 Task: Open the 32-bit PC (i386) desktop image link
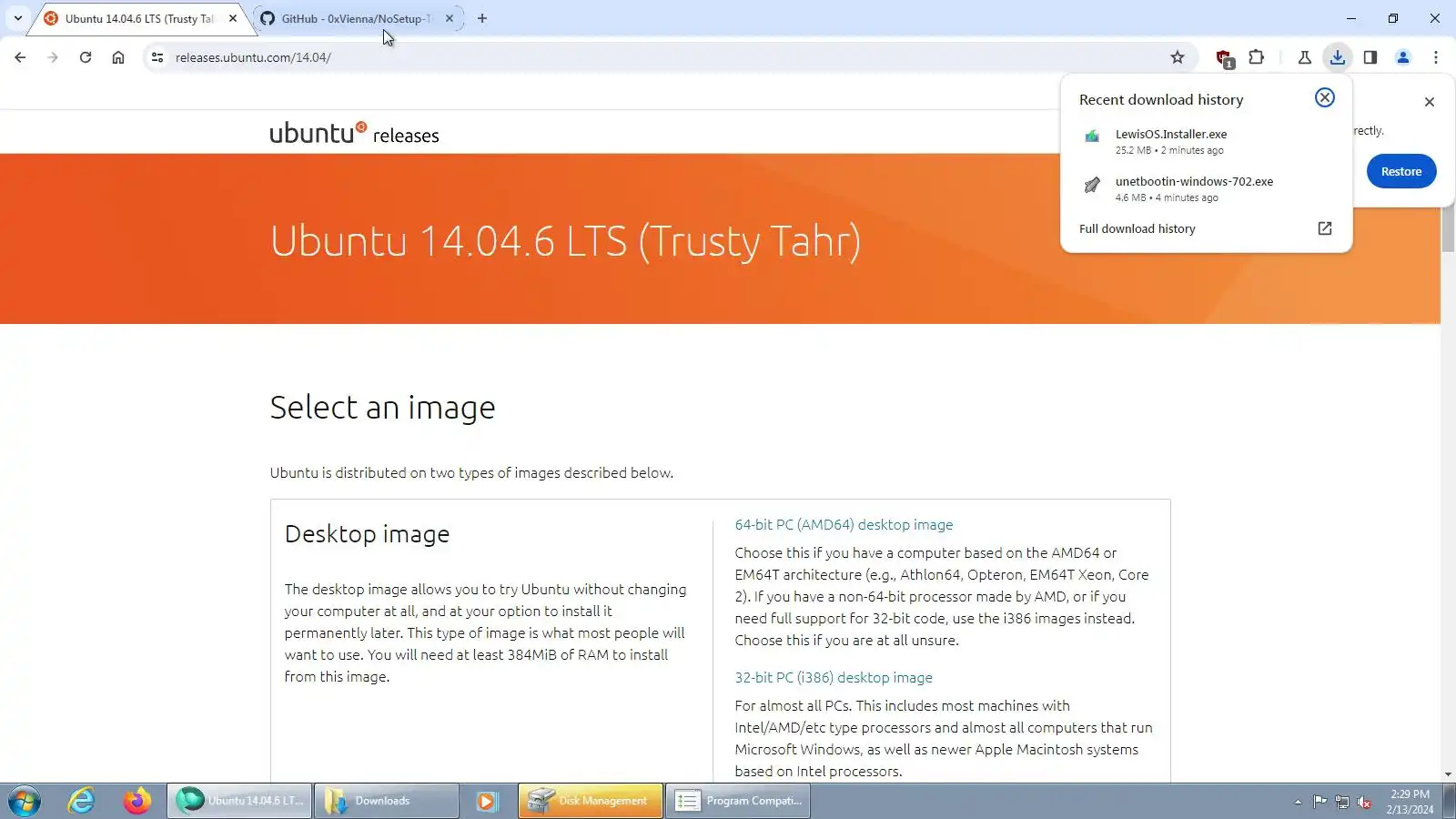[834, 678]
